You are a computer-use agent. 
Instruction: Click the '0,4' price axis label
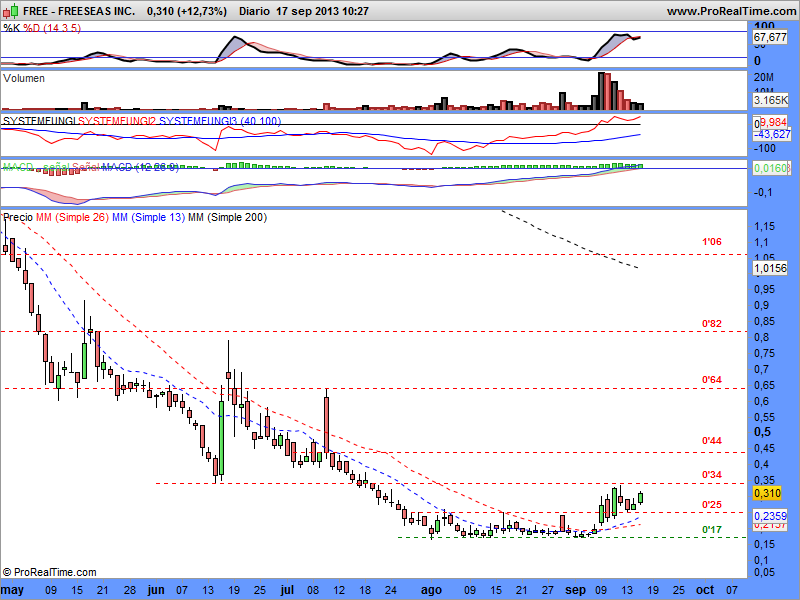[762, 464]
